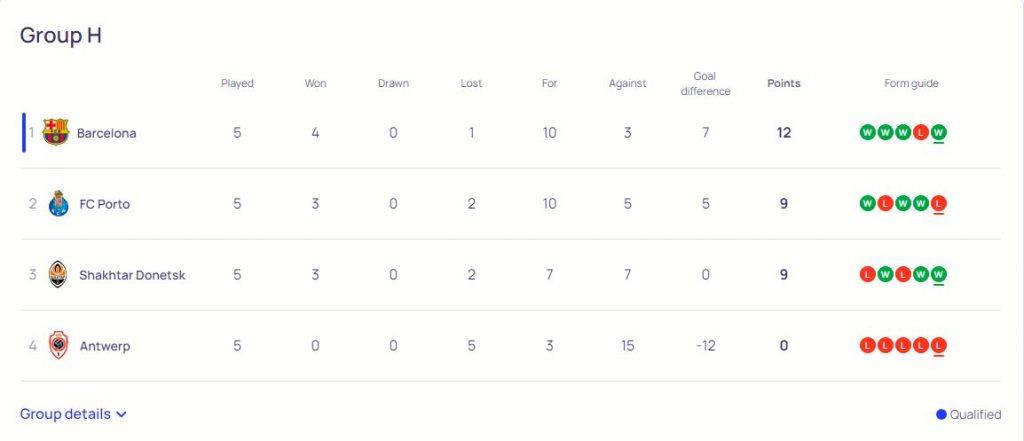Expand the Group details dropdown
1024x441 pixels.
[66, 414]
